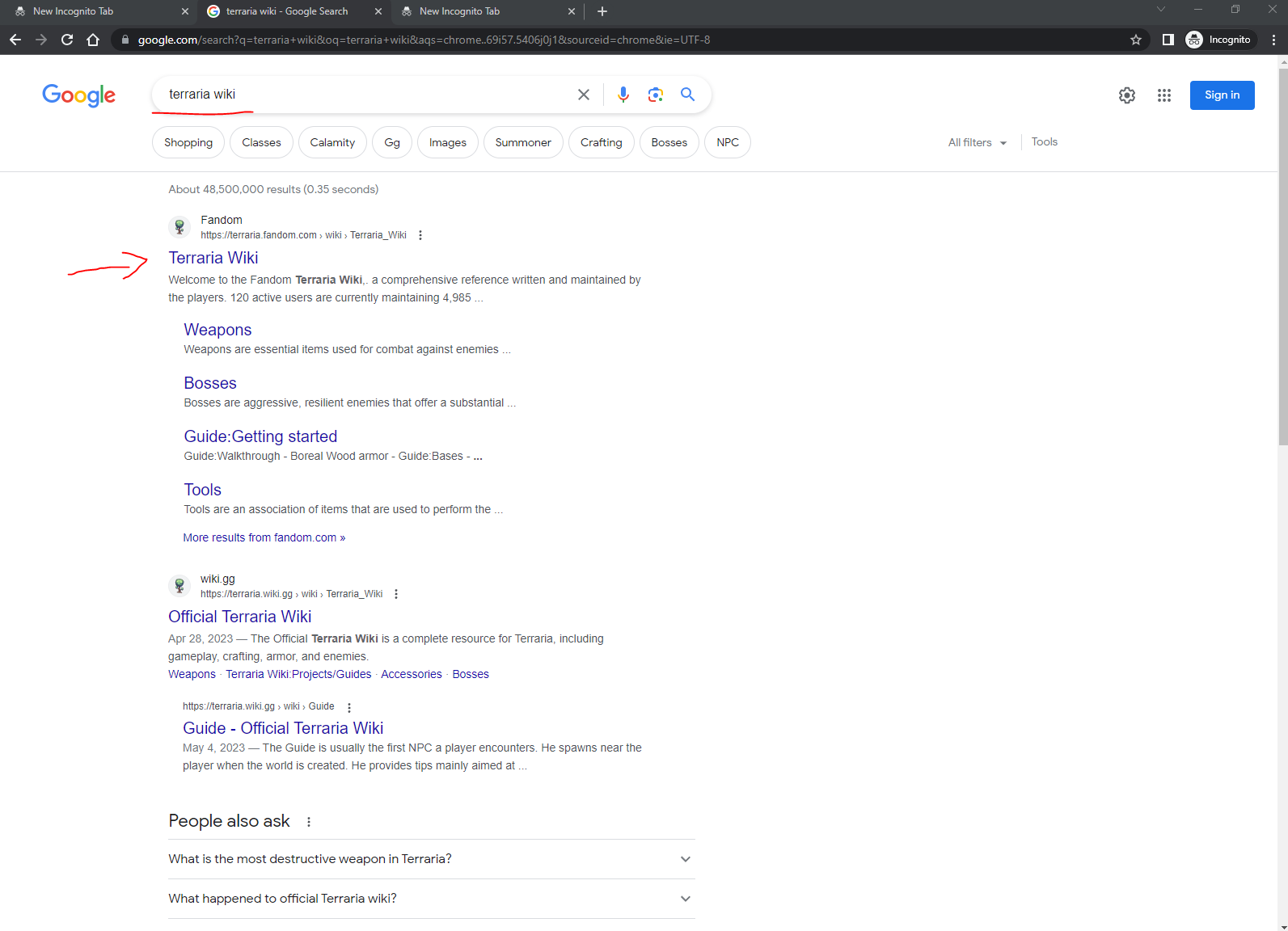
Task: Open the Google apps grid
Action: (x=1164, y=95)
